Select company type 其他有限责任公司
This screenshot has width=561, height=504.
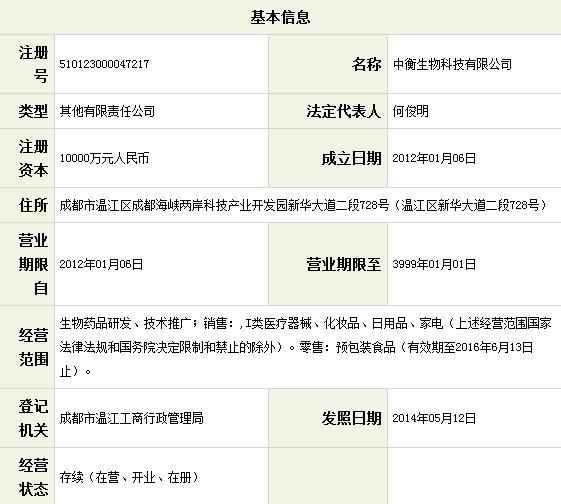pyautogui.click(x=107, y=111)
